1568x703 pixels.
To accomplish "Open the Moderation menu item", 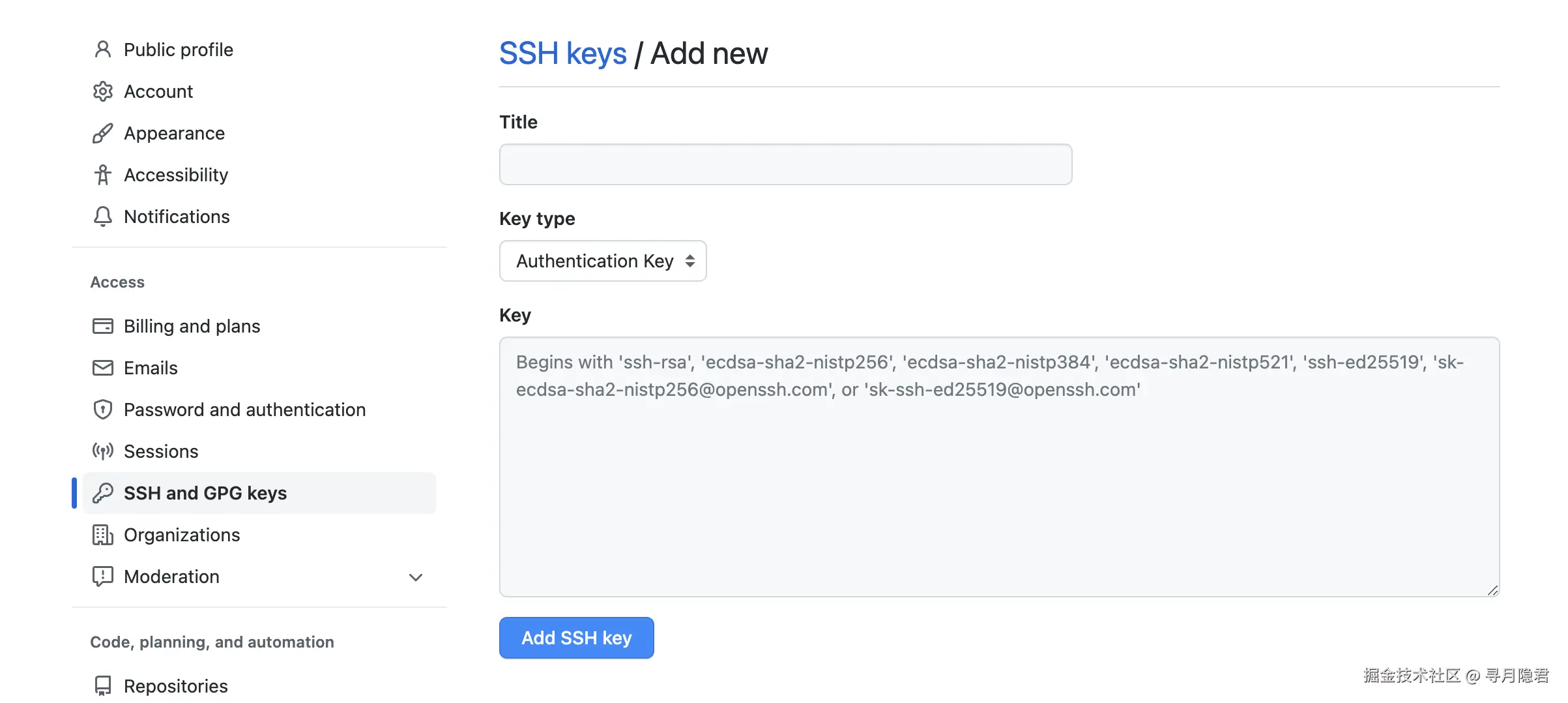I will [171, 576].
